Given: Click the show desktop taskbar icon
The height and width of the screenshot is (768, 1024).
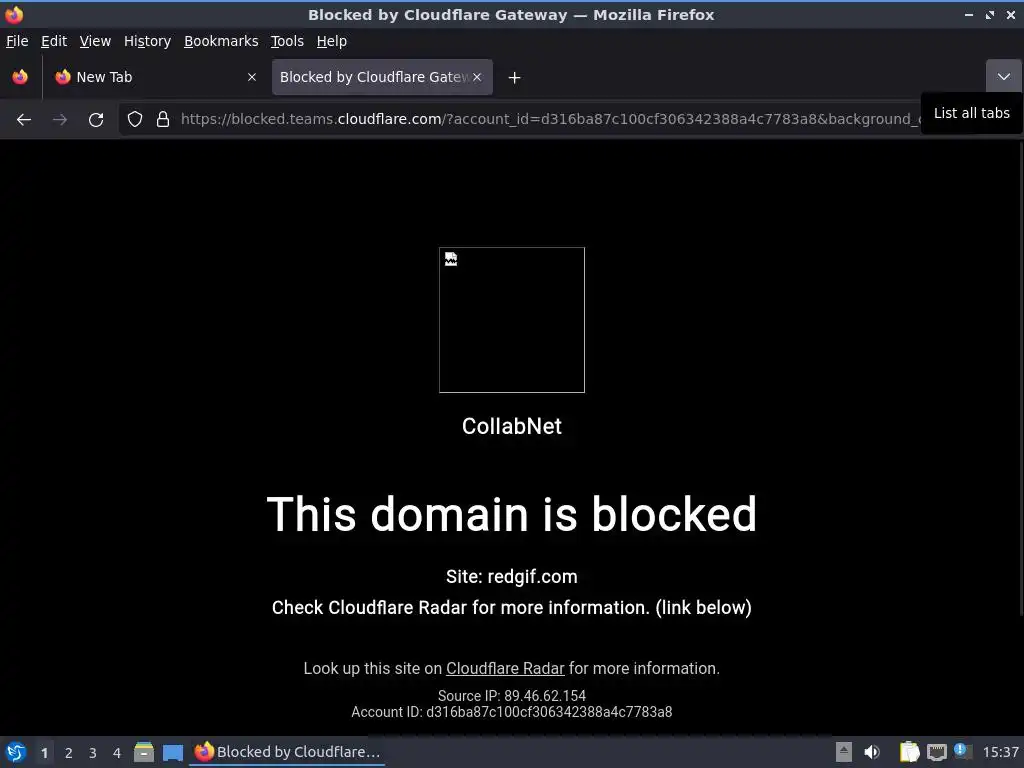Looking at the screenshot, I should click(172, 753).
